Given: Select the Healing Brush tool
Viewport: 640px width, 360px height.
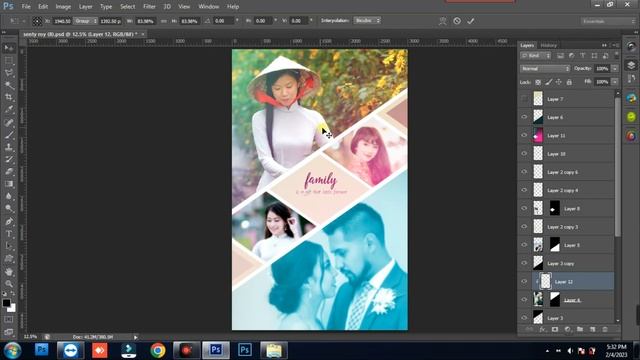Looking at the screenshot, I should (x=9, y=122).
